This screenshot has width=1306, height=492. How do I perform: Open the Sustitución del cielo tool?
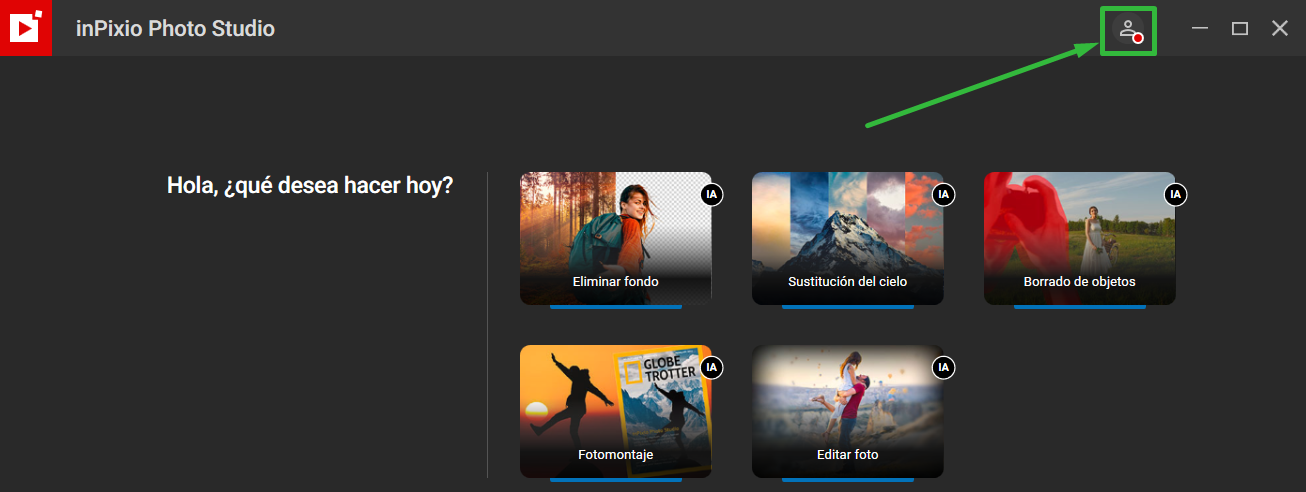[848, 238]
